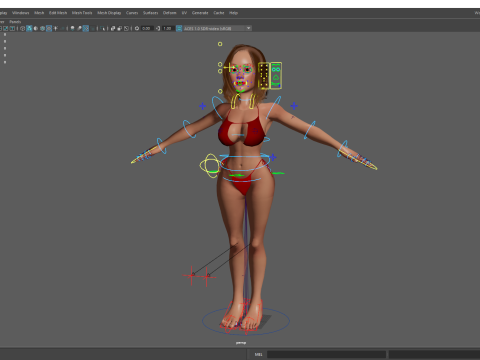
Task: Select the yellow dotted face control panel
Action: coord(264,76)
